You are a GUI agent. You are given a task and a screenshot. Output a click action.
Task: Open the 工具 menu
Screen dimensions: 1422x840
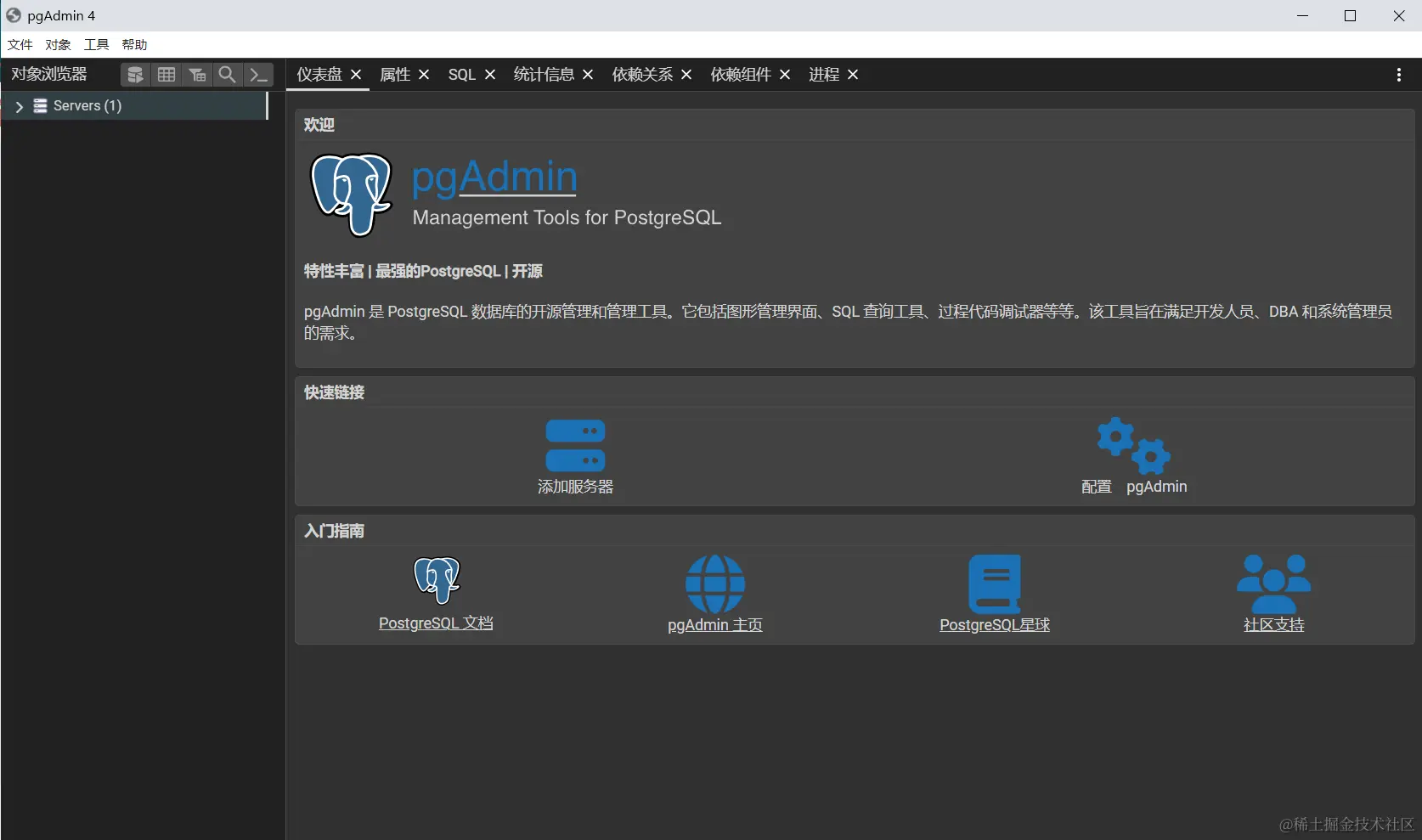[x=95, y=44]
